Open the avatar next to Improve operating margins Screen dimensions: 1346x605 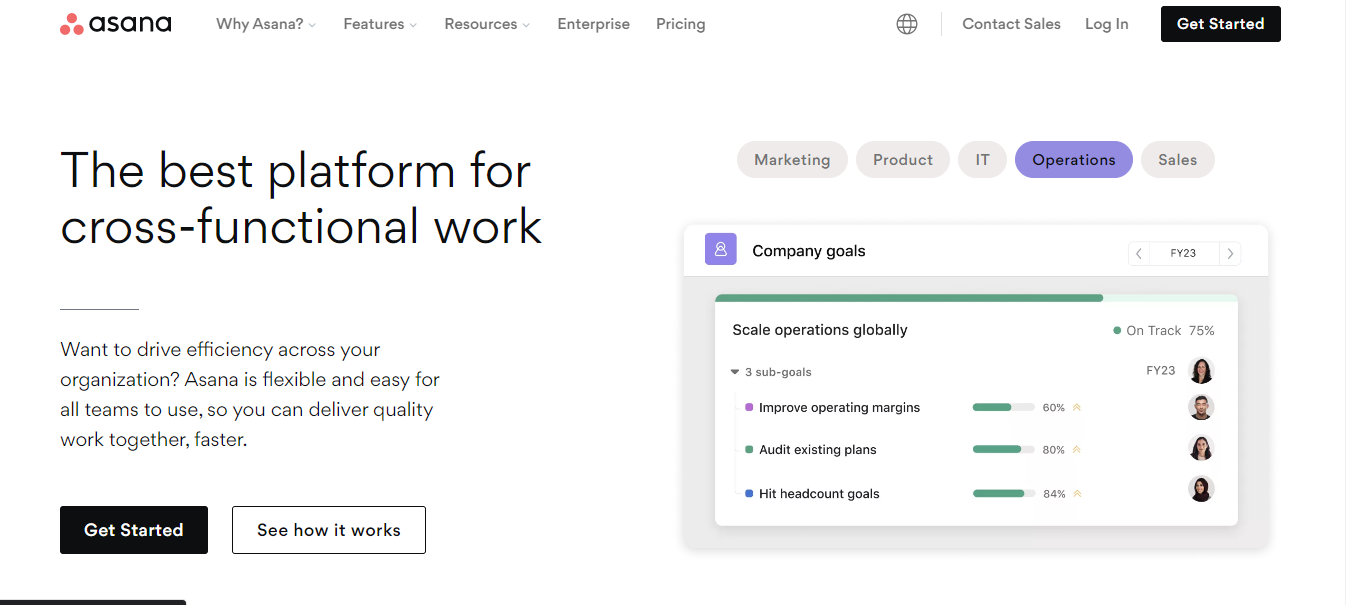click(1201, 407)
